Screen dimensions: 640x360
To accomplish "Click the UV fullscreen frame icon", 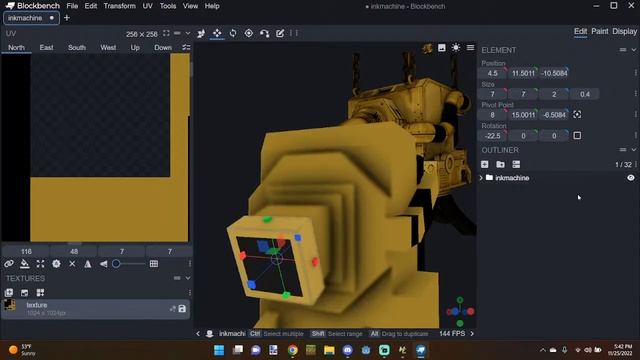I will pos(166,33).
